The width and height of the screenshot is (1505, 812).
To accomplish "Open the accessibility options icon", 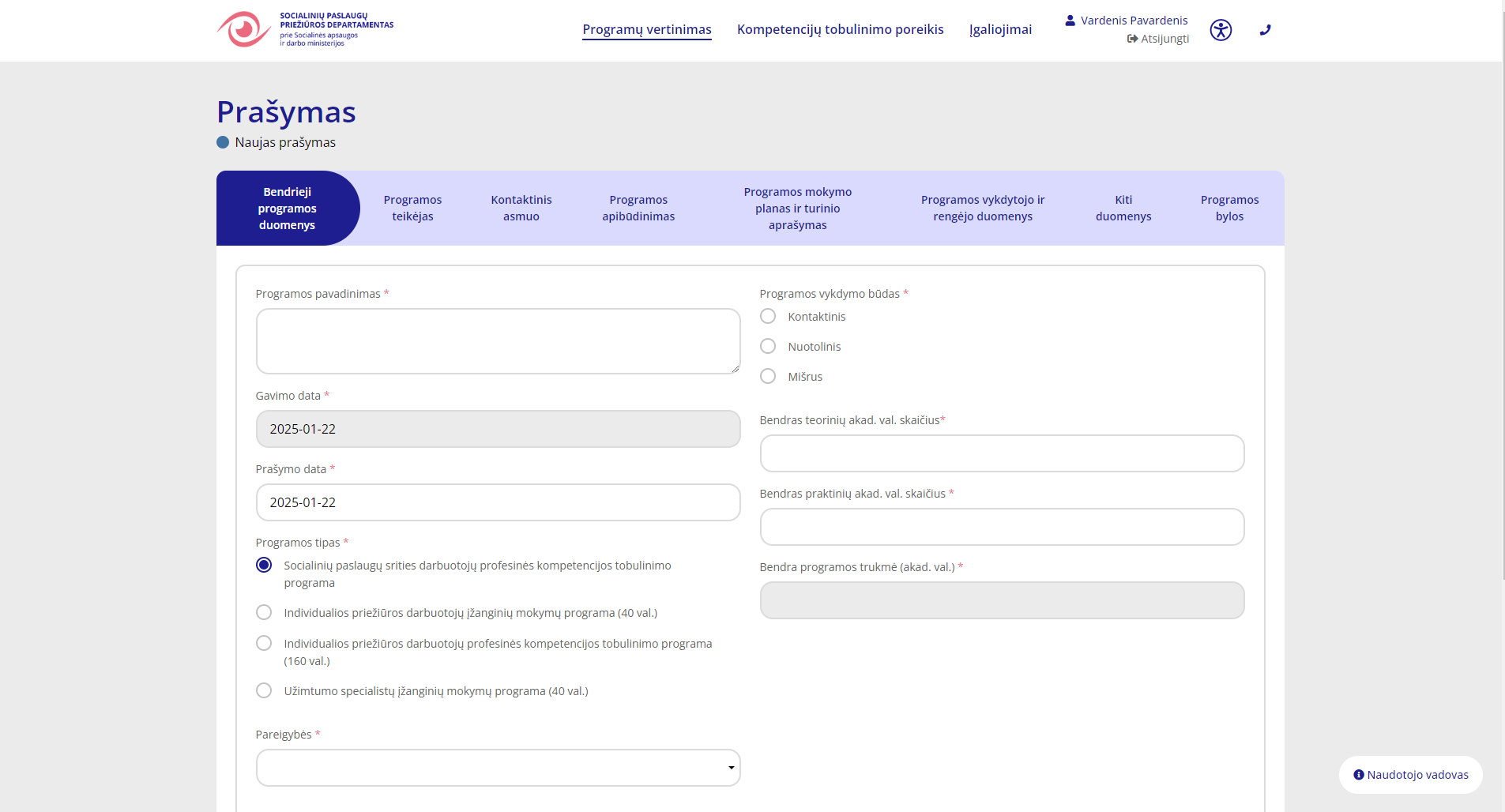I will pyautogui.click(x=1221, y=30).
